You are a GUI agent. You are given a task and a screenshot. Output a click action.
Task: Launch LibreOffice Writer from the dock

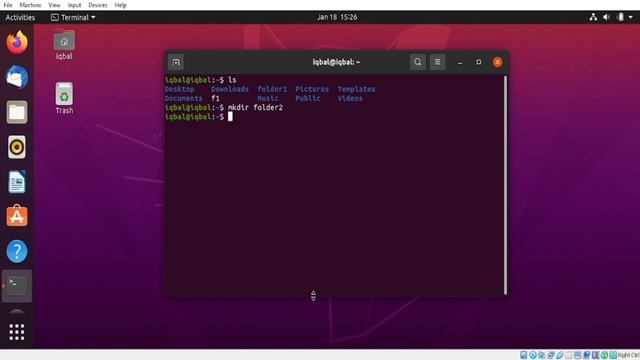click(x=17, y=182)
